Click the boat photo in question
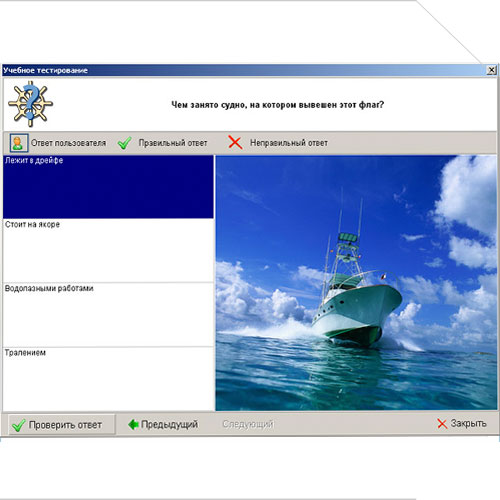The height and width of the screenshot is (500, 500). coord(356,283)
